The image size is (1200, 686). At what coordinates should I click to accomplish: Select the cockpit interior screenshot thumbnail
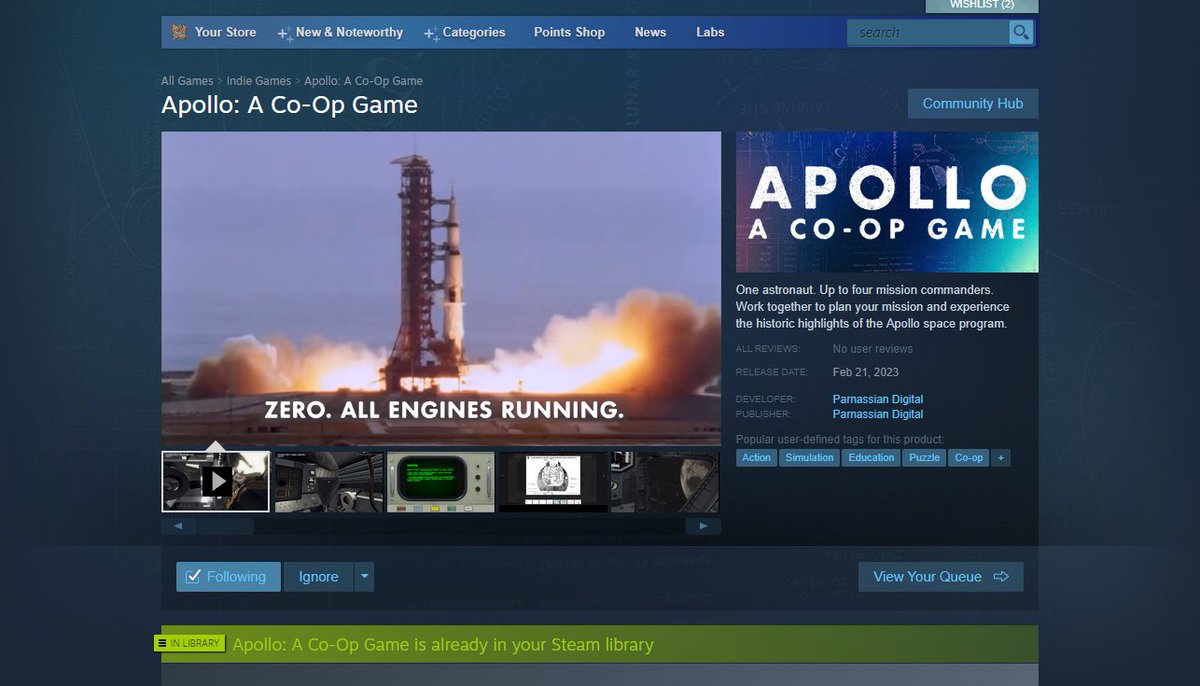pos(329,482)
